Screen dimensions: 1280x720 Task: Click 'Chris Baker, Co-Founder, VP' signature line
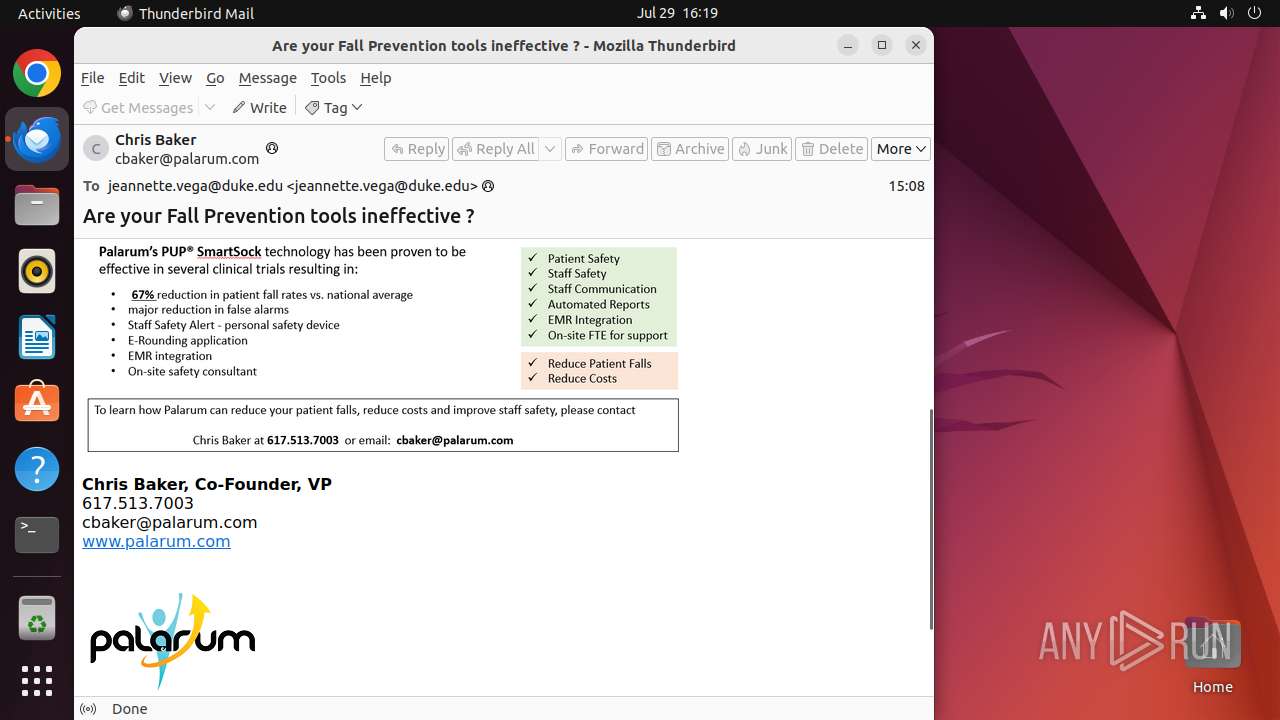click(x=207, y=484)
